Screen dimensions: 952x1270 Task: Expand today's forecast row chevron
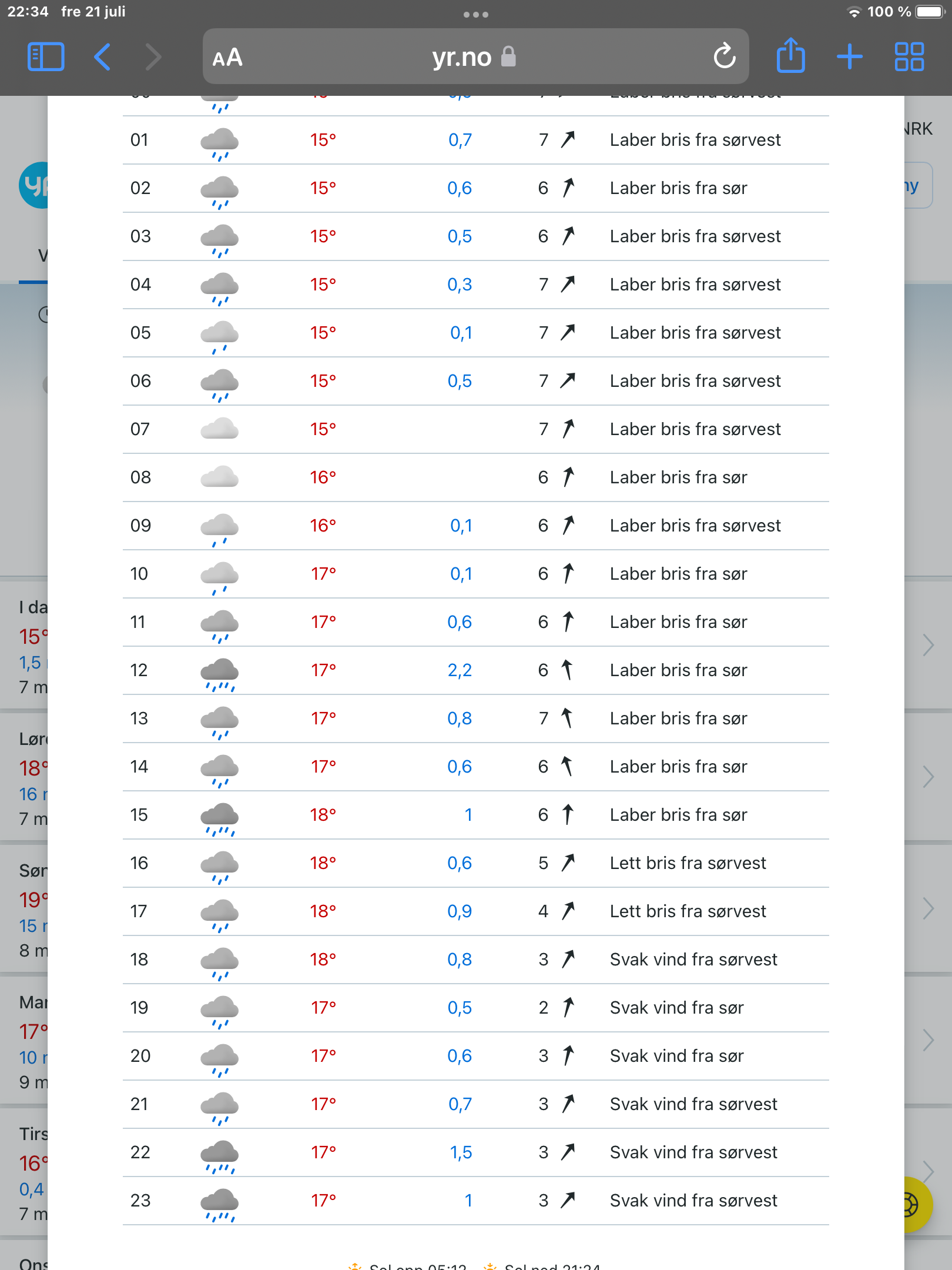click(928, 645)
